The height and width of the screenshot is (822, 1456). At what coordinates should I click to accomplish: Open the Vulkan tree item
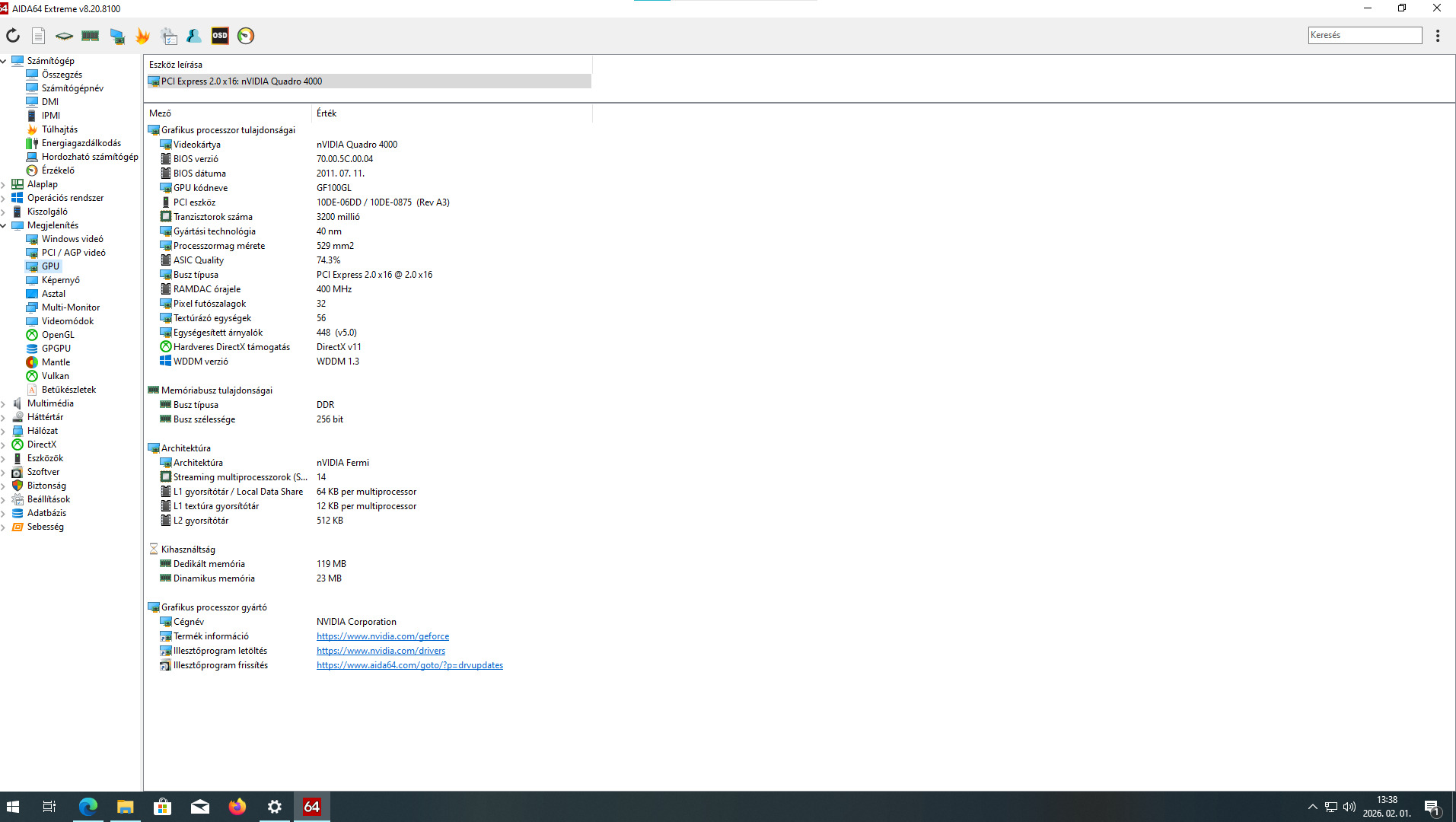coord(55,376)
